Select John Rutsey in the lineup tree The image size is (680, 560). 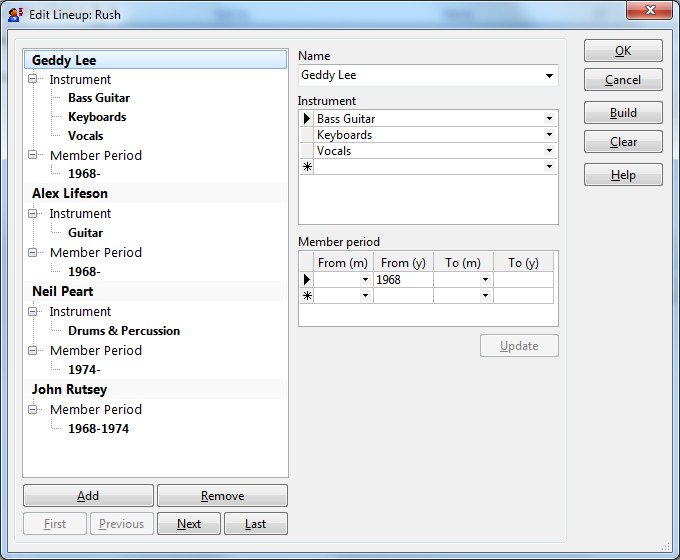click(x=156, y=390)
